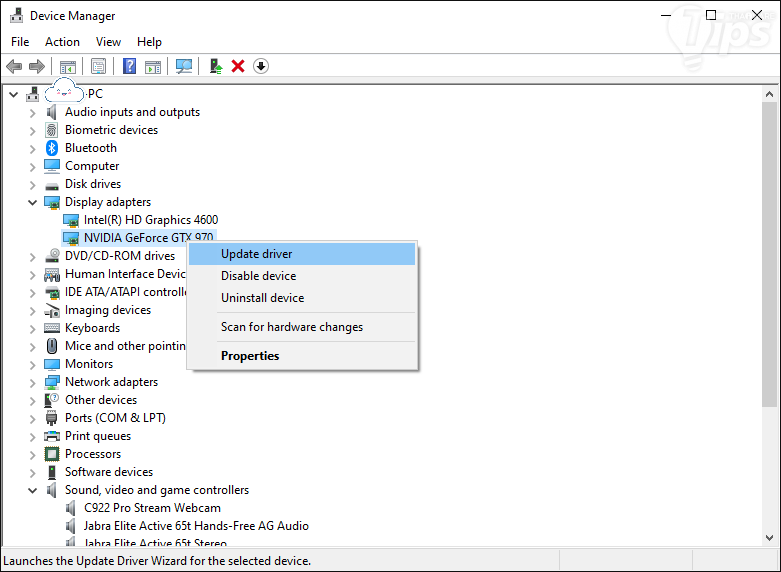Collapse the Display adapters category
This screenshot has width=781, height=572.
tap(32, 202)
